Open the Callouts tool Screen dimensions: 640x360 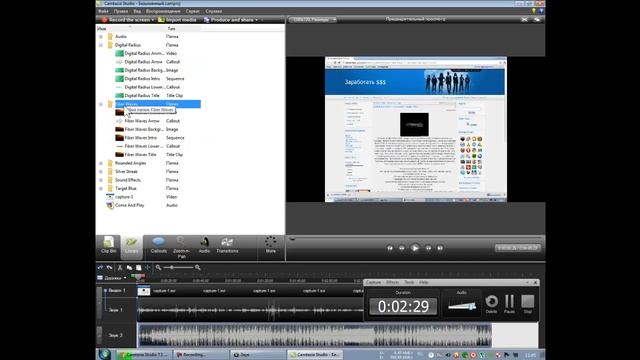(x=158, y=246)
